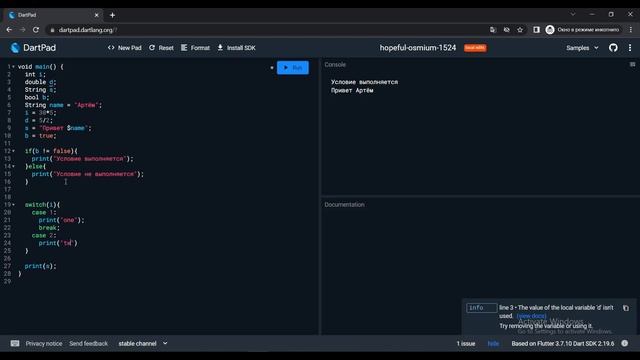
Task: Format the Dart code
Action: coord(195,48)
